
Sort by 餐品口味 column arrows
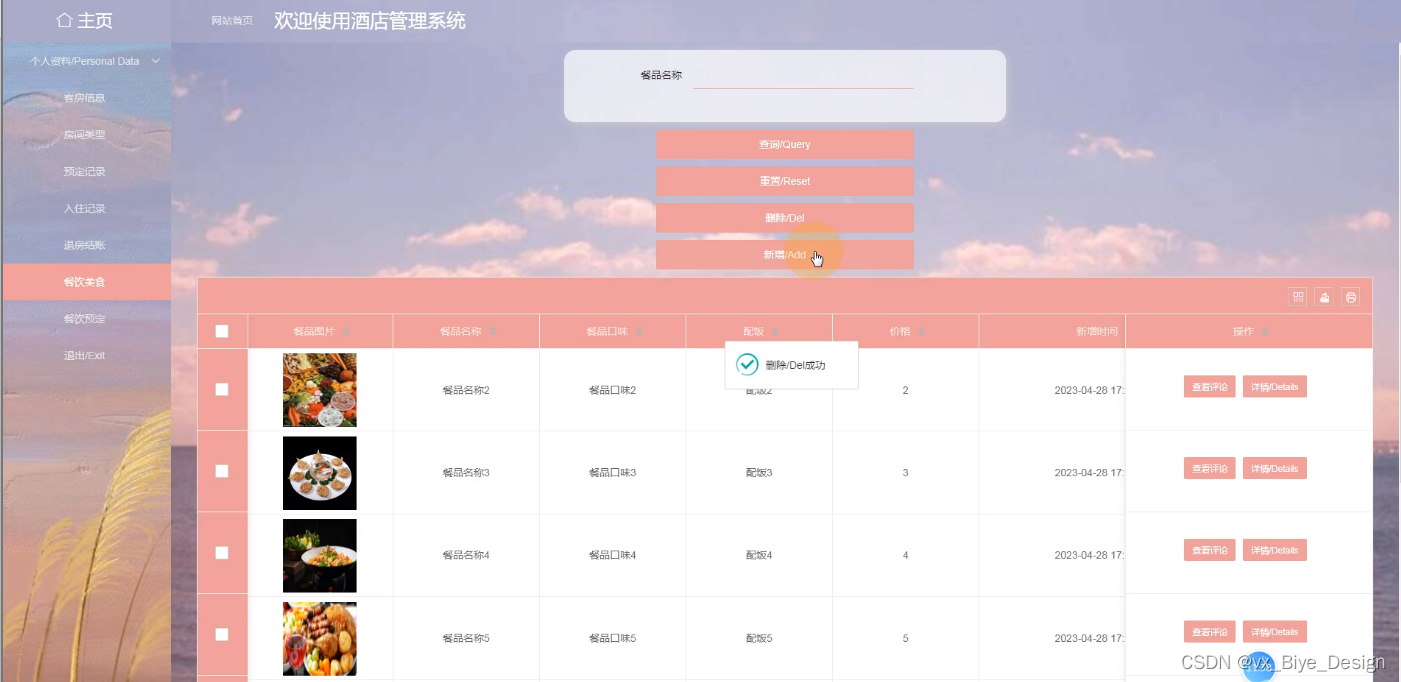(x=639, y=332)
